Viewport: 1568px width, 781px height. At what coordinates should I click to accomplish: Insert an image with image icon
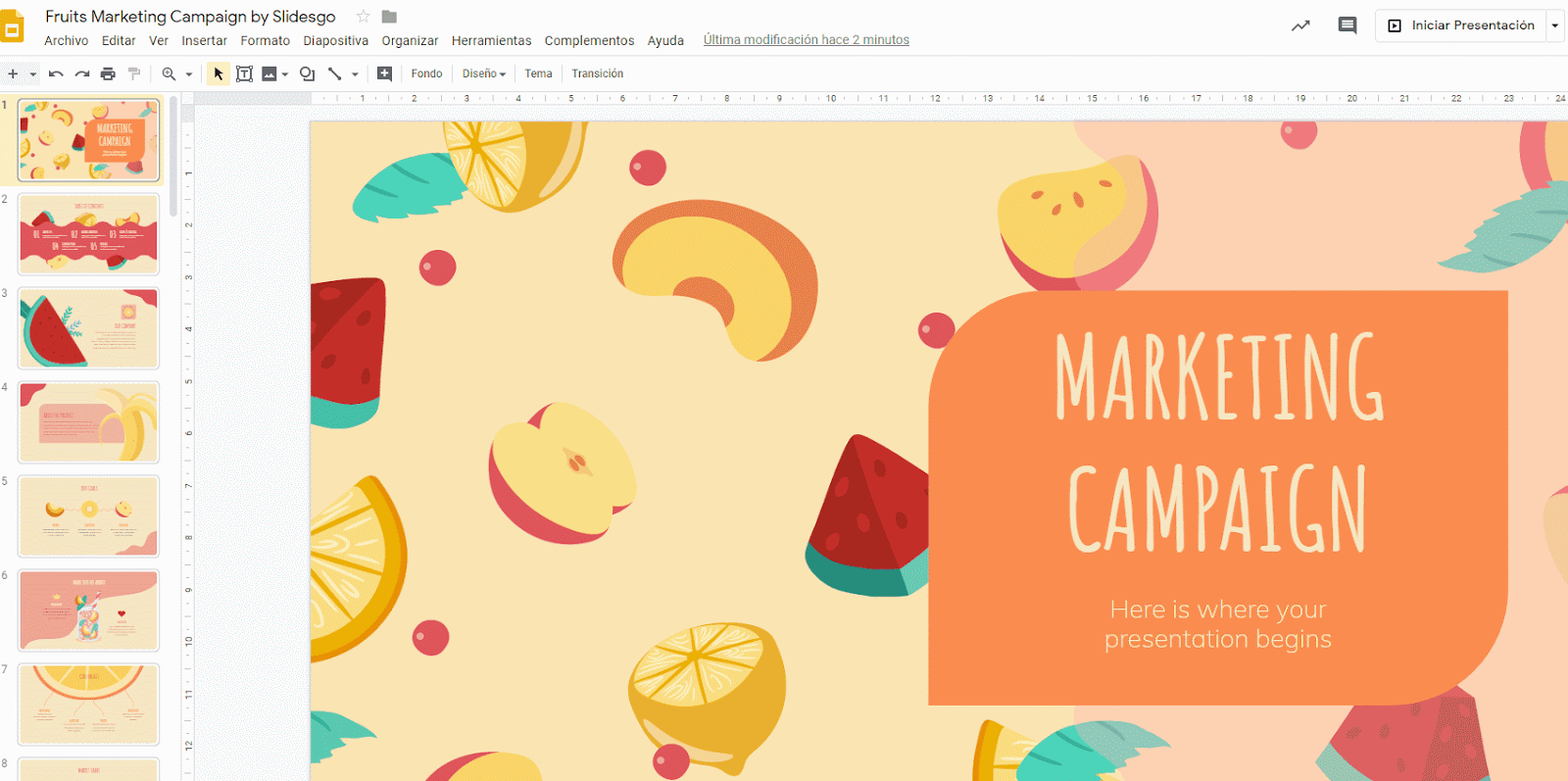[x=269, y=73]
